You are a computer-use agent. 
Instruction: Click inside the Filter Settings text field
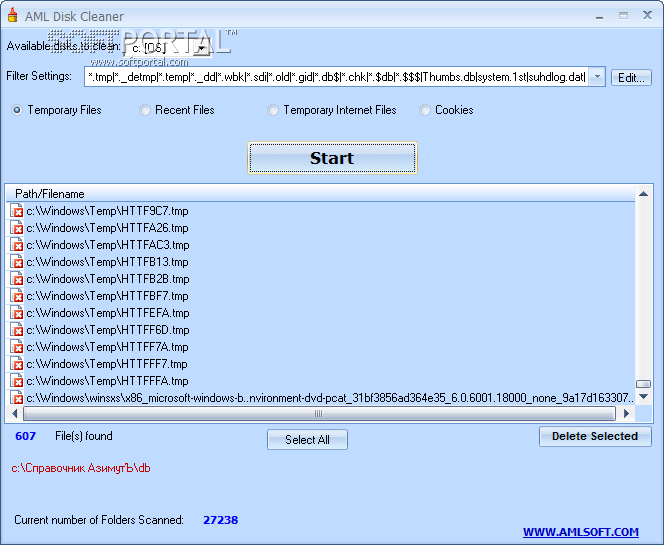[x=336, y=77]
